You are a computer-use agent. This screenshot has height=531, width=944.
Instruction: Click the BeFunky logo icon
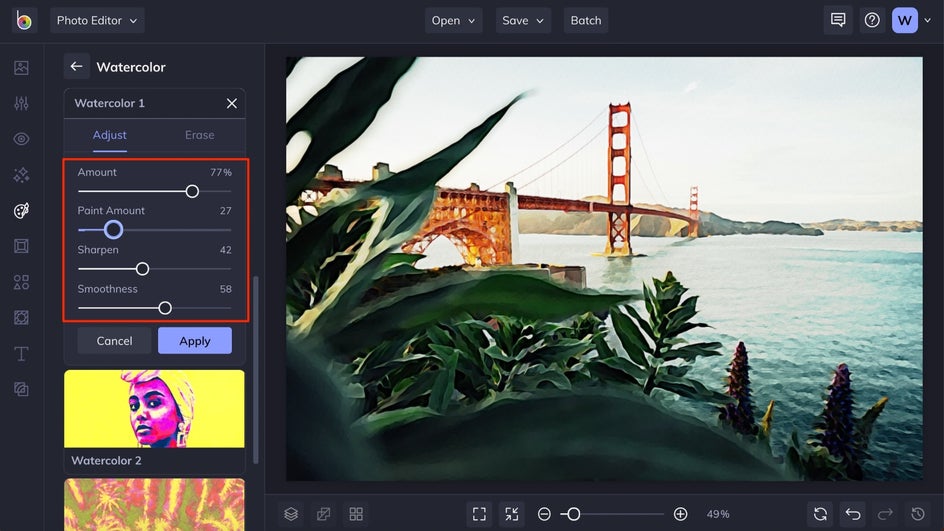23,20
